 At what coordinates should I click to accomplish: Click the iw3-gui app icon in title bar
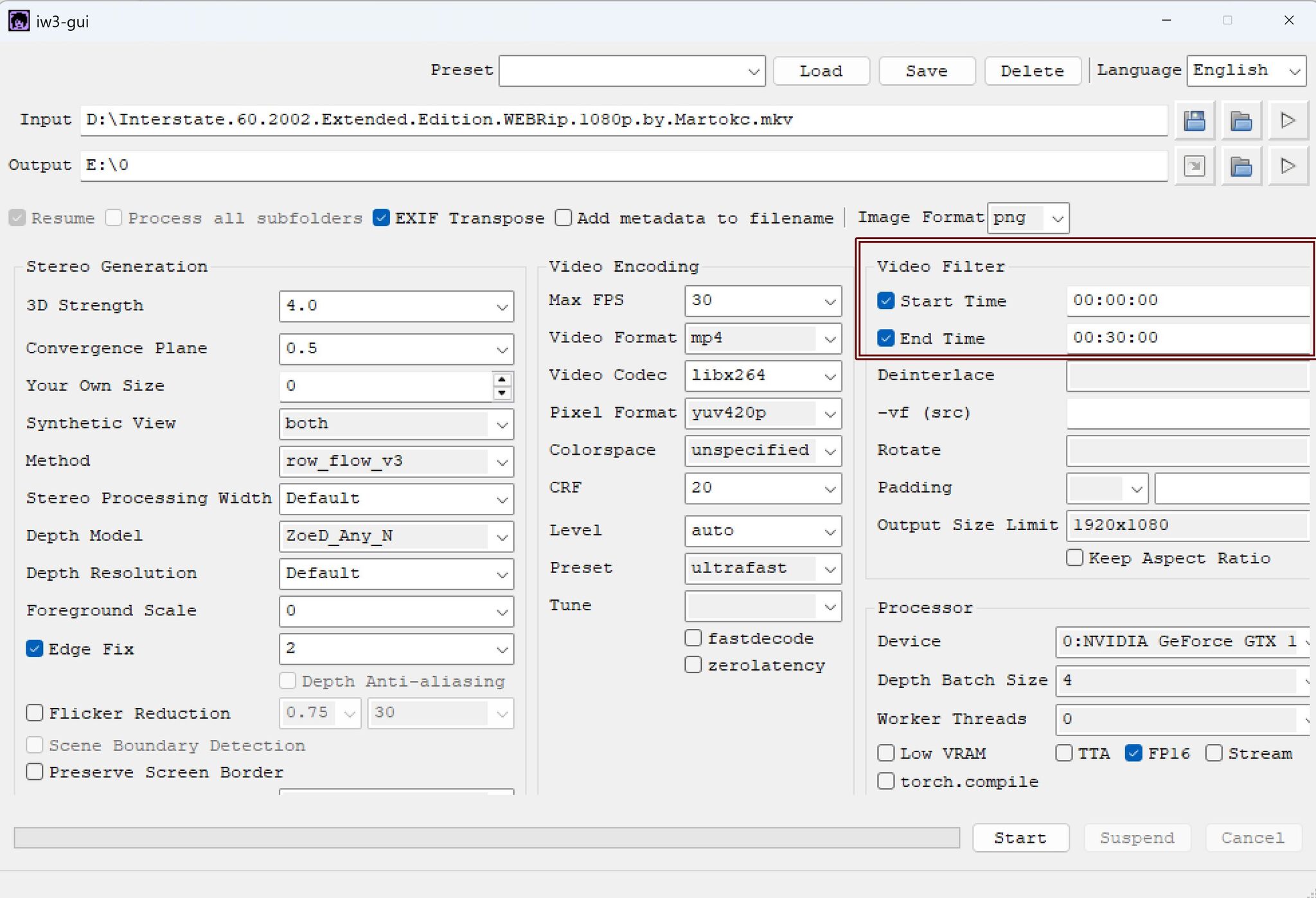click(x=19, y=21)
